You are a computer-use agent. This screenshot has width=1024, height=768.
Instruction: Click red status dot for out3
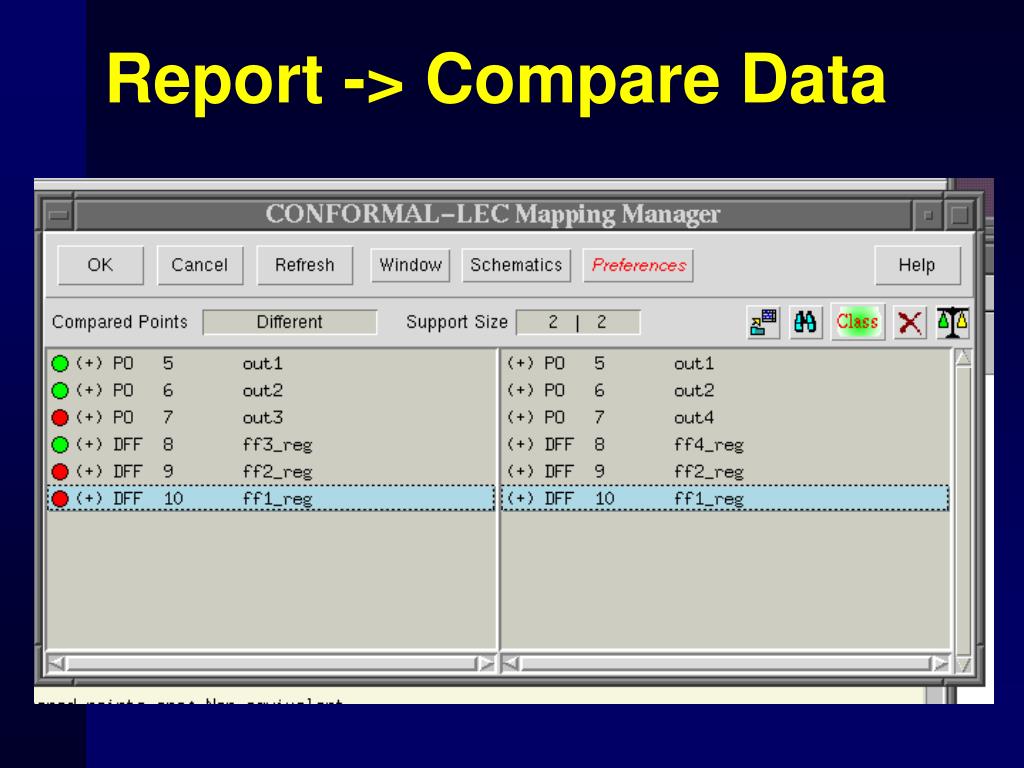pyautogui.click(x=60, y=417)
